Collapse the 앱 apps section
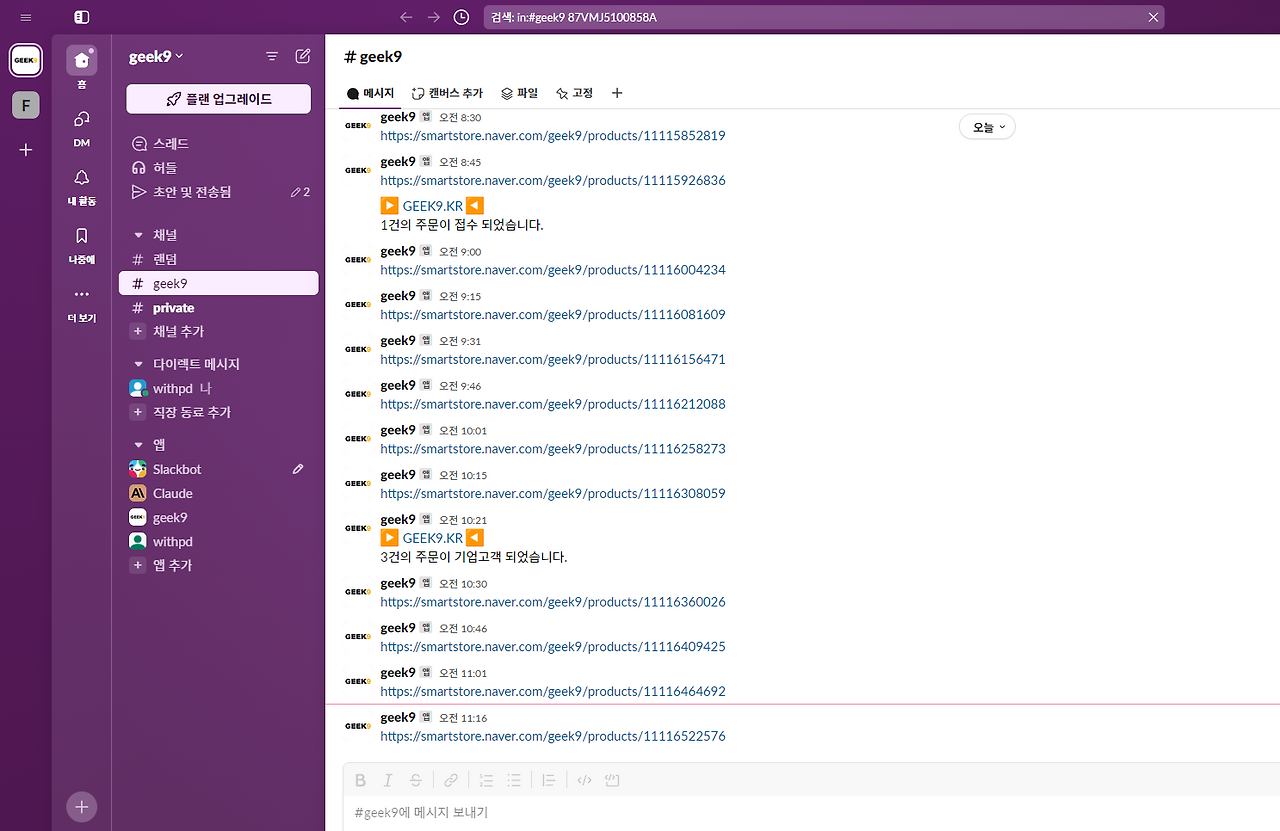Image resolution: width=1280 pixels, height=831 pixels. click(x=137, y=443)
